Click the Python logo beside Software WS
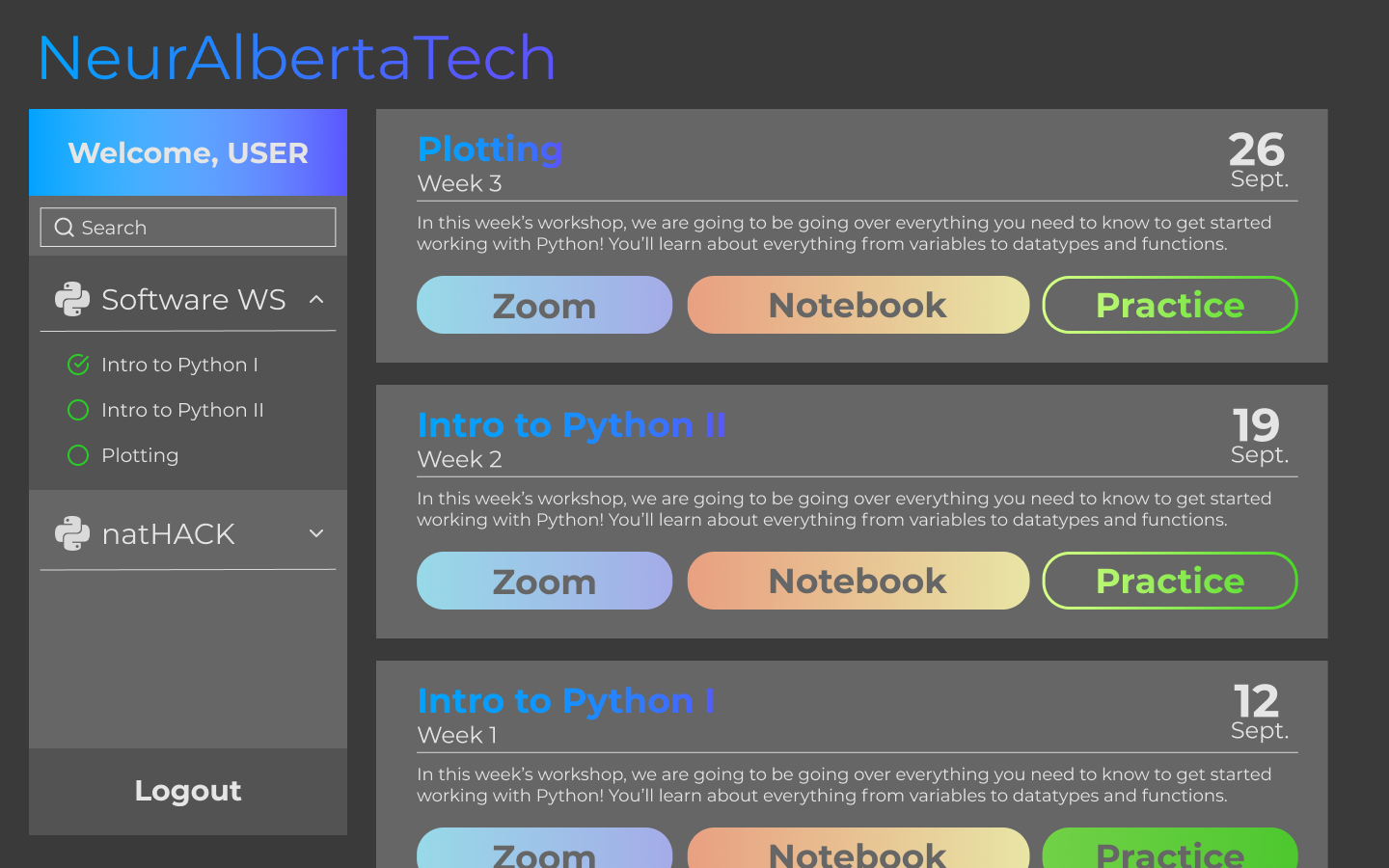The width and height of the screenshot is (1389, 868). (x=72, y=299)
